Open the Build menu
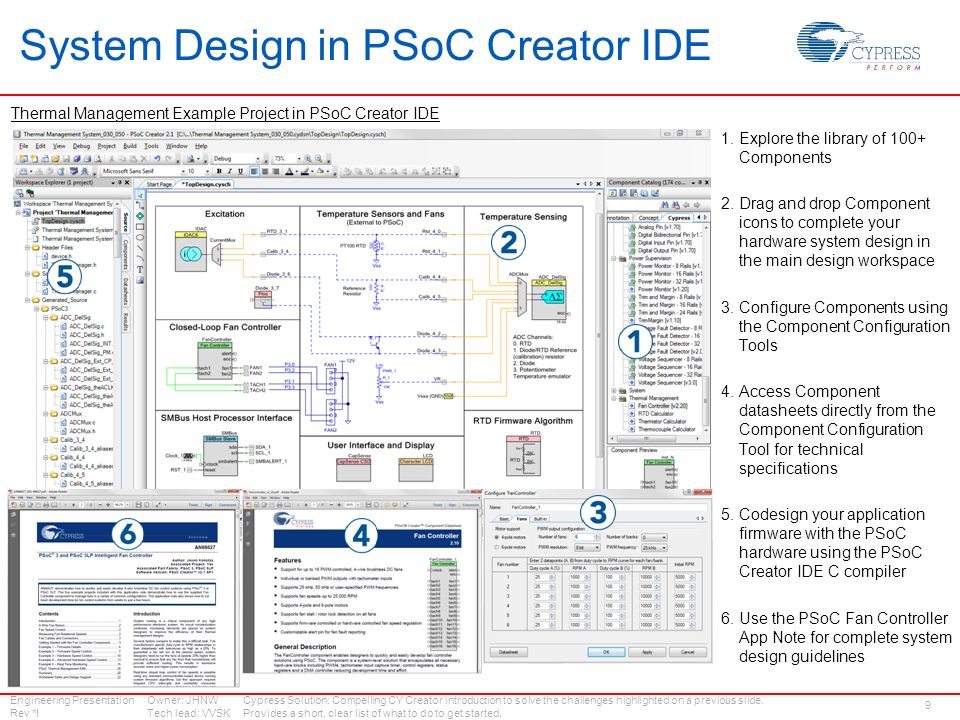The width and height of the screenshot is (960, 720). [x=130, y=146]
